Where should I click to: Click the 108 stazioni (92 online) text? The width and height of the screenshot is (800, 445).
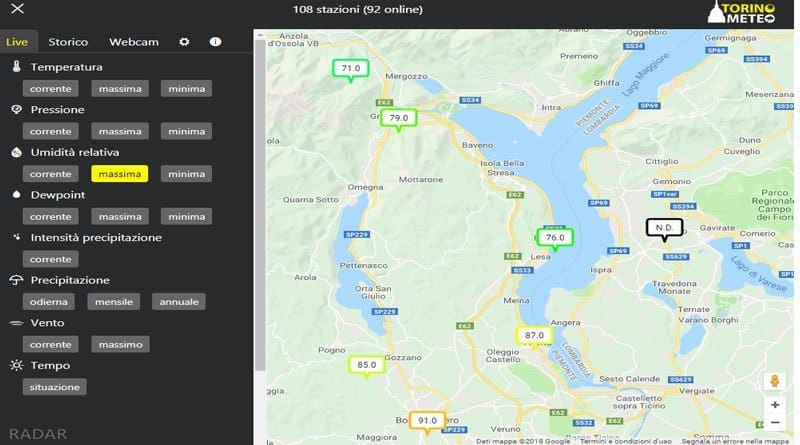pos(358,9)
